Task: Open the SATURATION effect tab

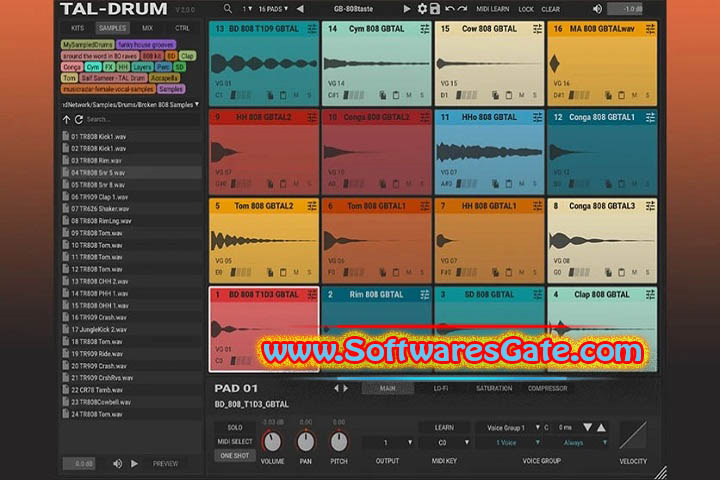Action: (494, 389)
